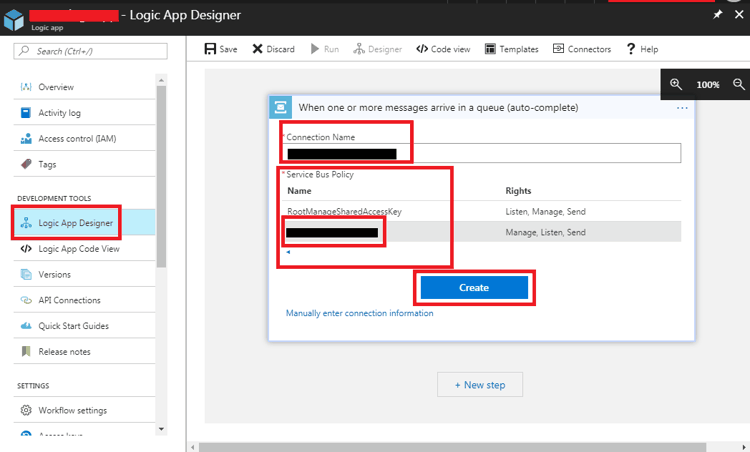Click Manually enter connection information link

(360, 313)
